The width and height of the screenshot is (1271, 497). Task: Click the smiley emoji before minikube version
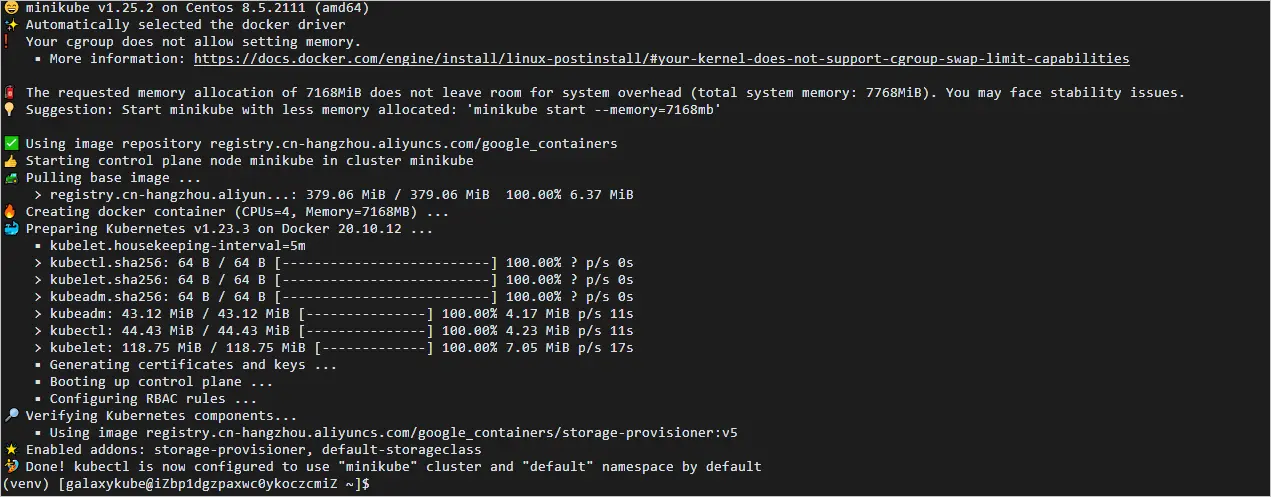pyautogui.click(x=10, y=7)
